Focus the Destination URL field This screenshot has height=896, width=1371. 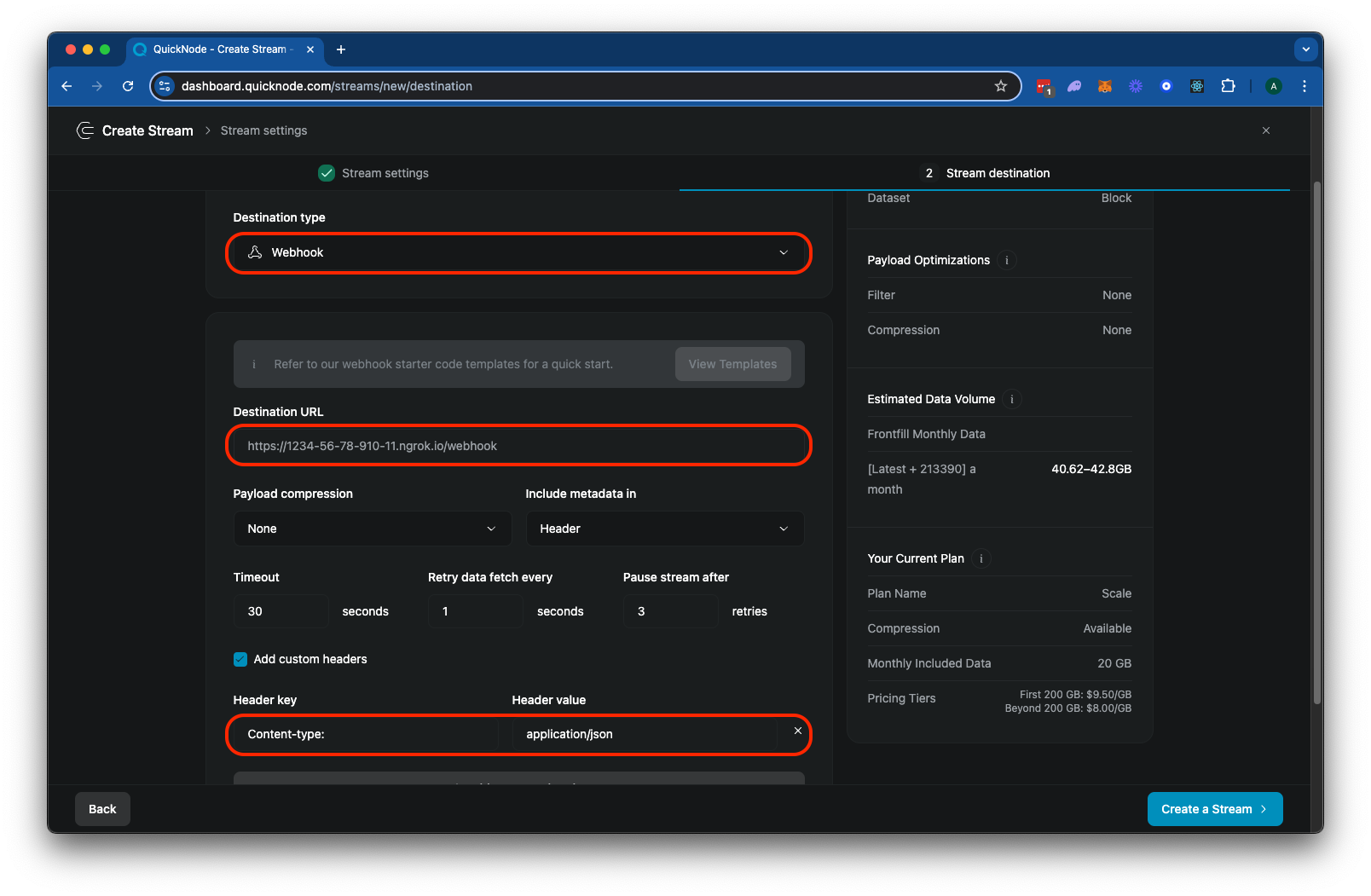coord(518,446)
